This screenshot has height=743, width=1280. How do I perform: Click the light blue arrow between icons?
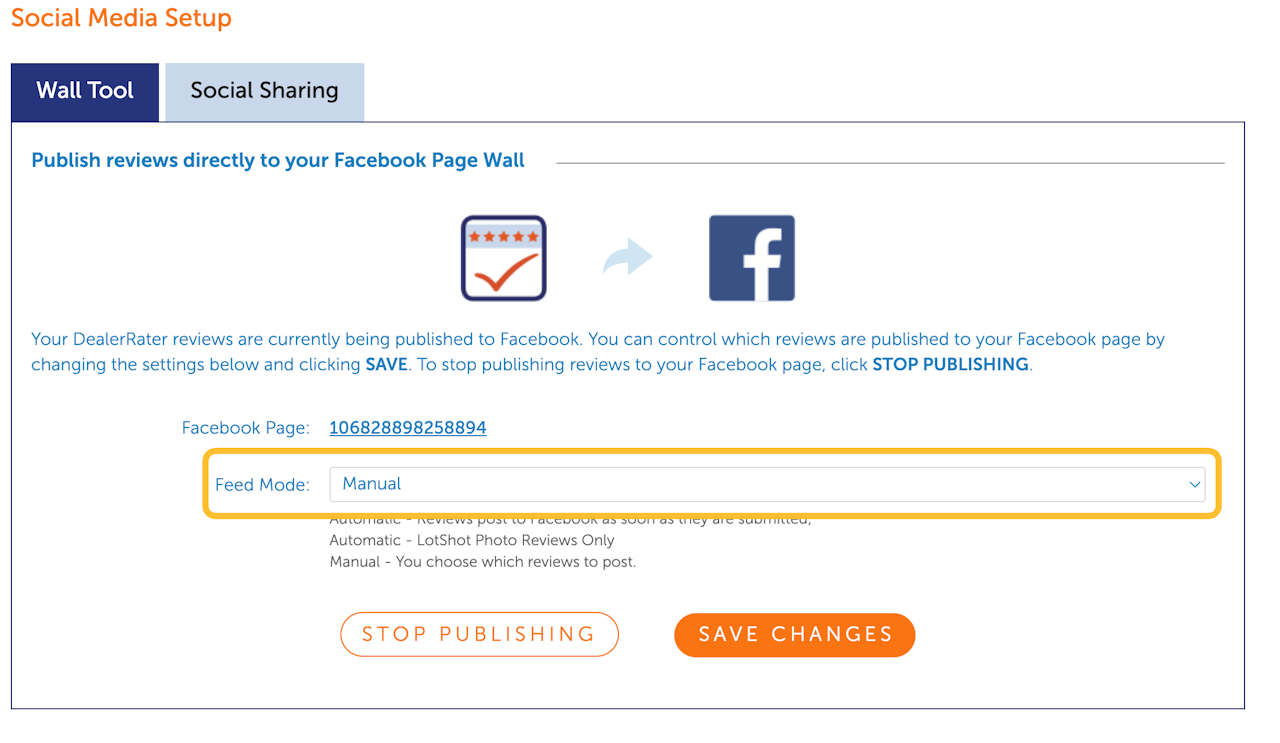click(x=627, y=258)
